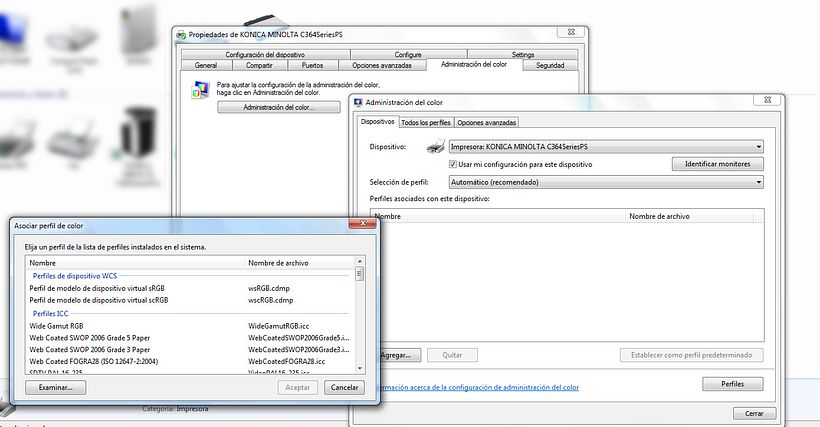Open the General tab in printer properties

tap(206, 65)
